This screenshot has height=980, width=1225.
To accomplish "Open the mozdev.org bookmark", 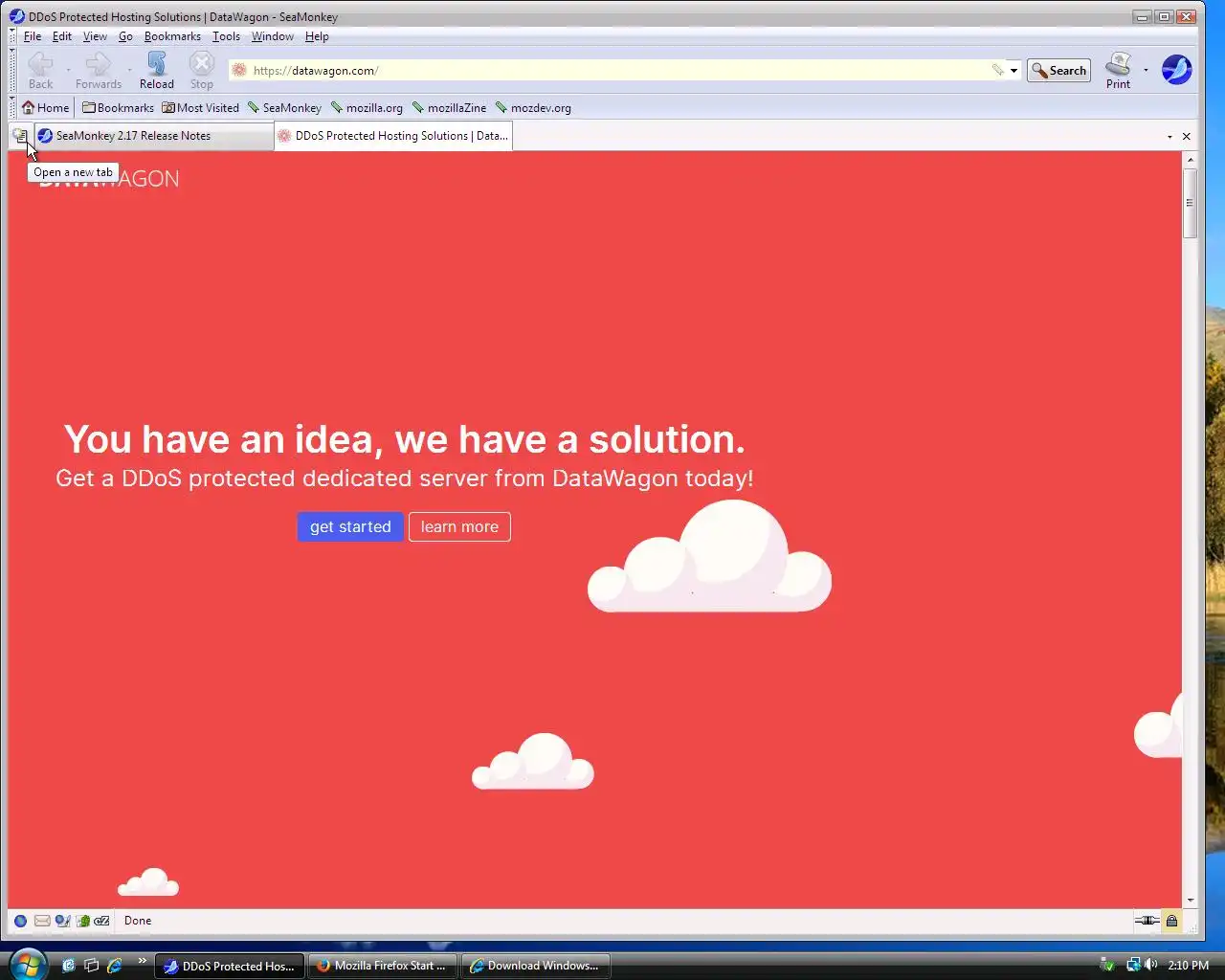I will point(533,108).
